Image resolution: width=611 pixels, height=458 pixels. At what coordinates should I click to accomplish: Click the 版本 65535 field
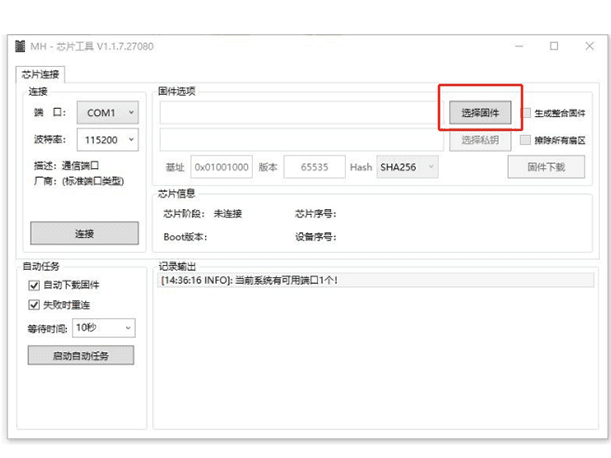coord(314,167)
